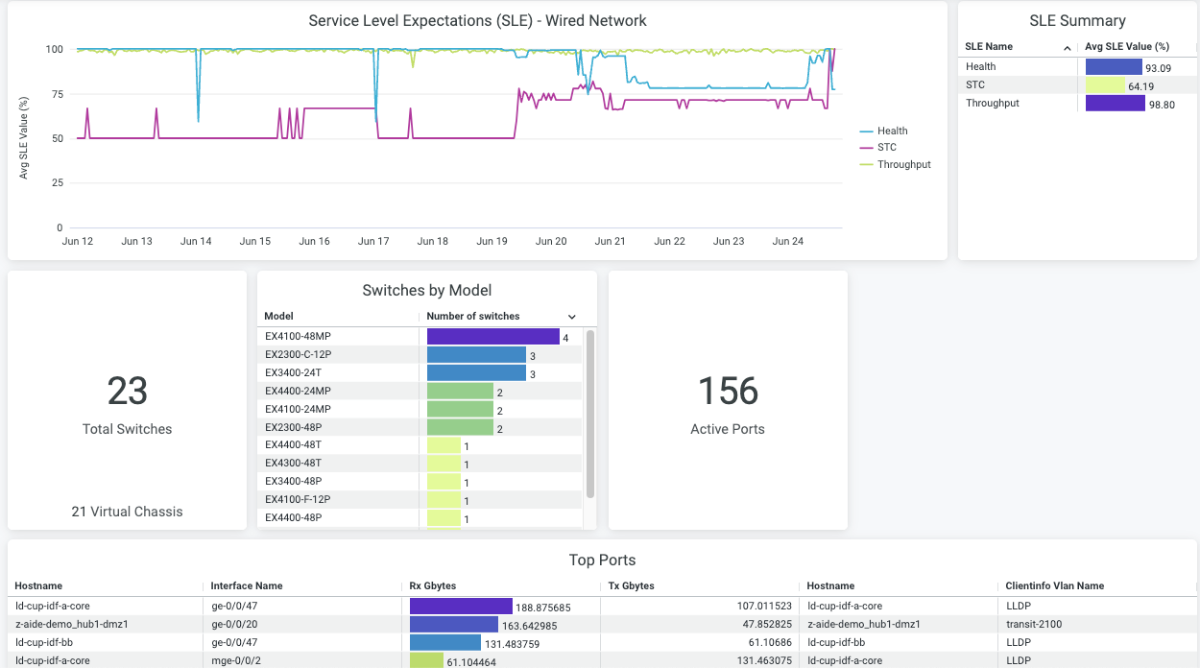The height and width of the screenshot is (668, 1200).
Task: Open the Switches by Model panel title menu
Action: tap(427, 291)
